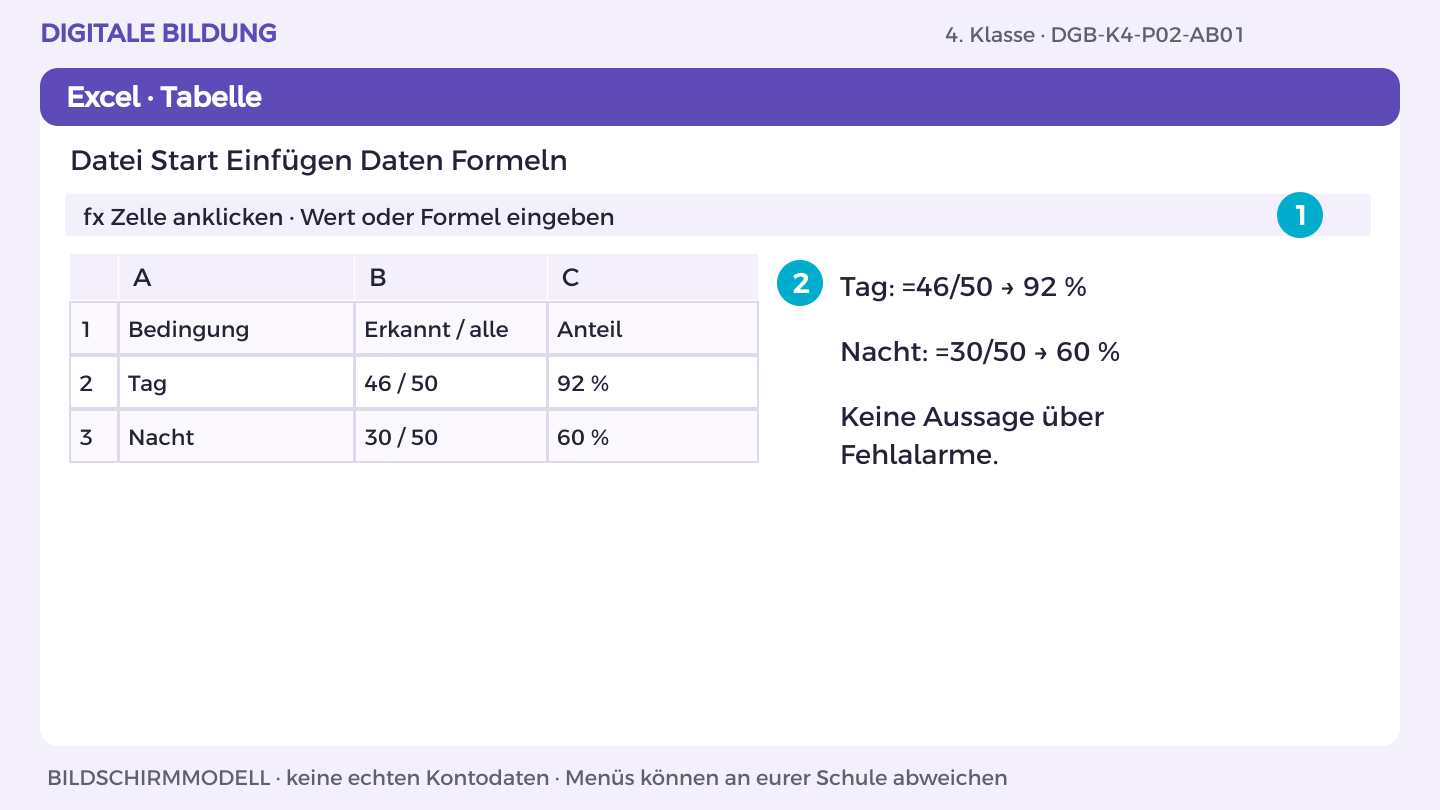Click the cell labeled Bedingung
This screenshot has width=1440, height=810.
point(236,329)
